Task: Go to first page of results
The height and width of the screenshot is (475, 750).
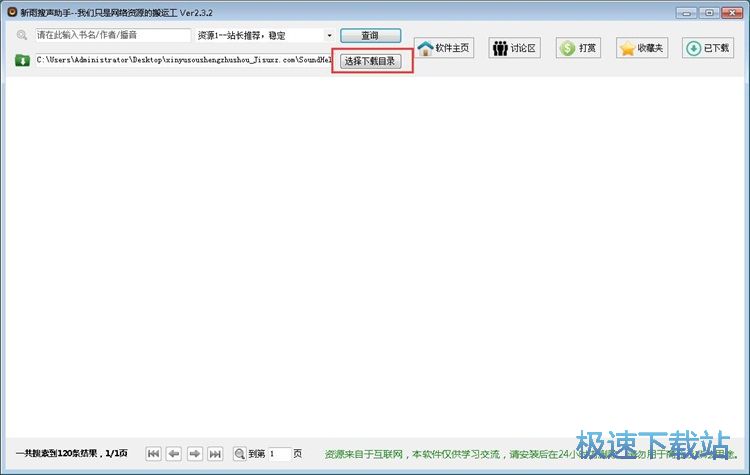Action: pyautogui.click(x=154, y=453)
